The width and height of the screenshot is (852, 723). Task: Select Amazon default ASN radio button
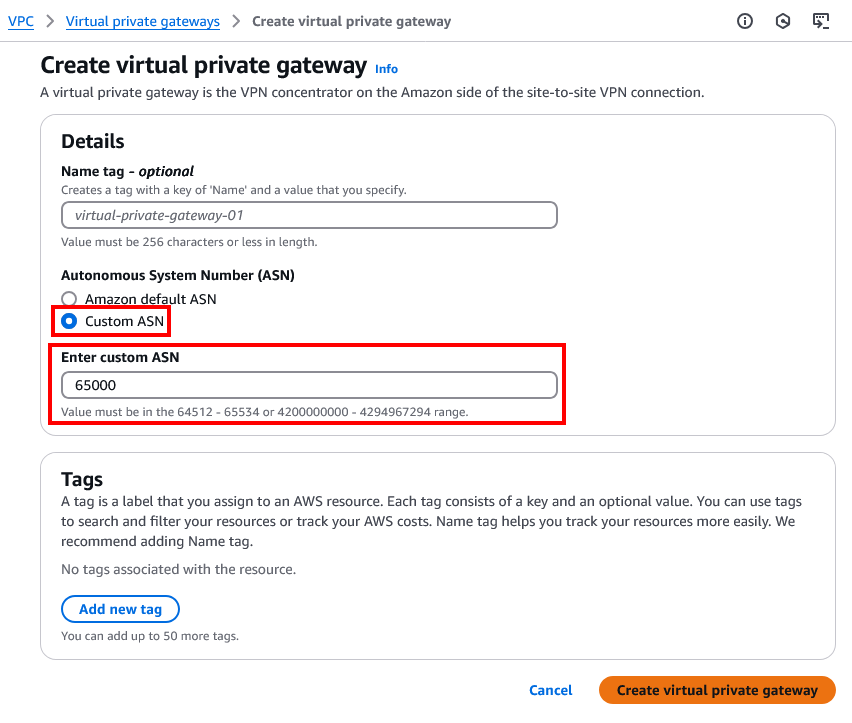point(69,299)
